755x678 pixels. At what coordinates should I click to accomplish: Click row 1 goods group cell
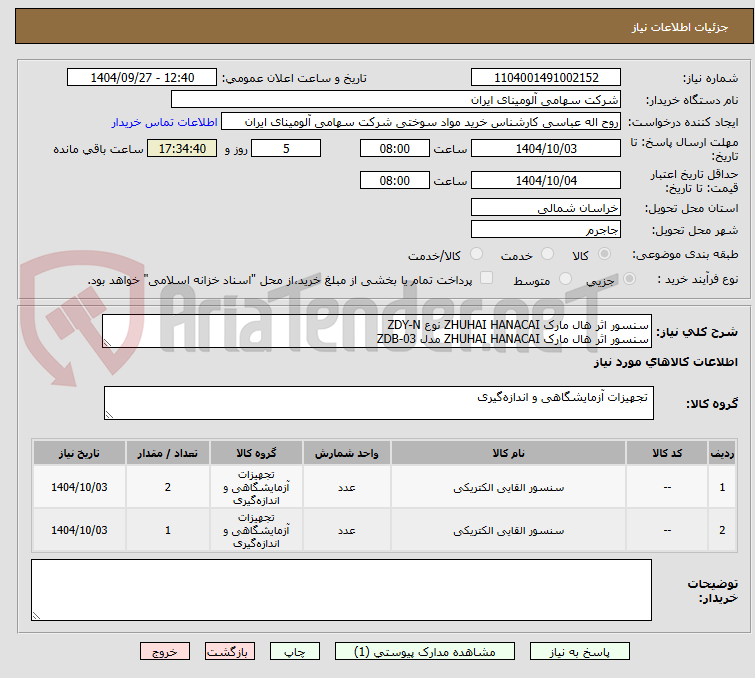pyautogui.click(x=256, y=487)
